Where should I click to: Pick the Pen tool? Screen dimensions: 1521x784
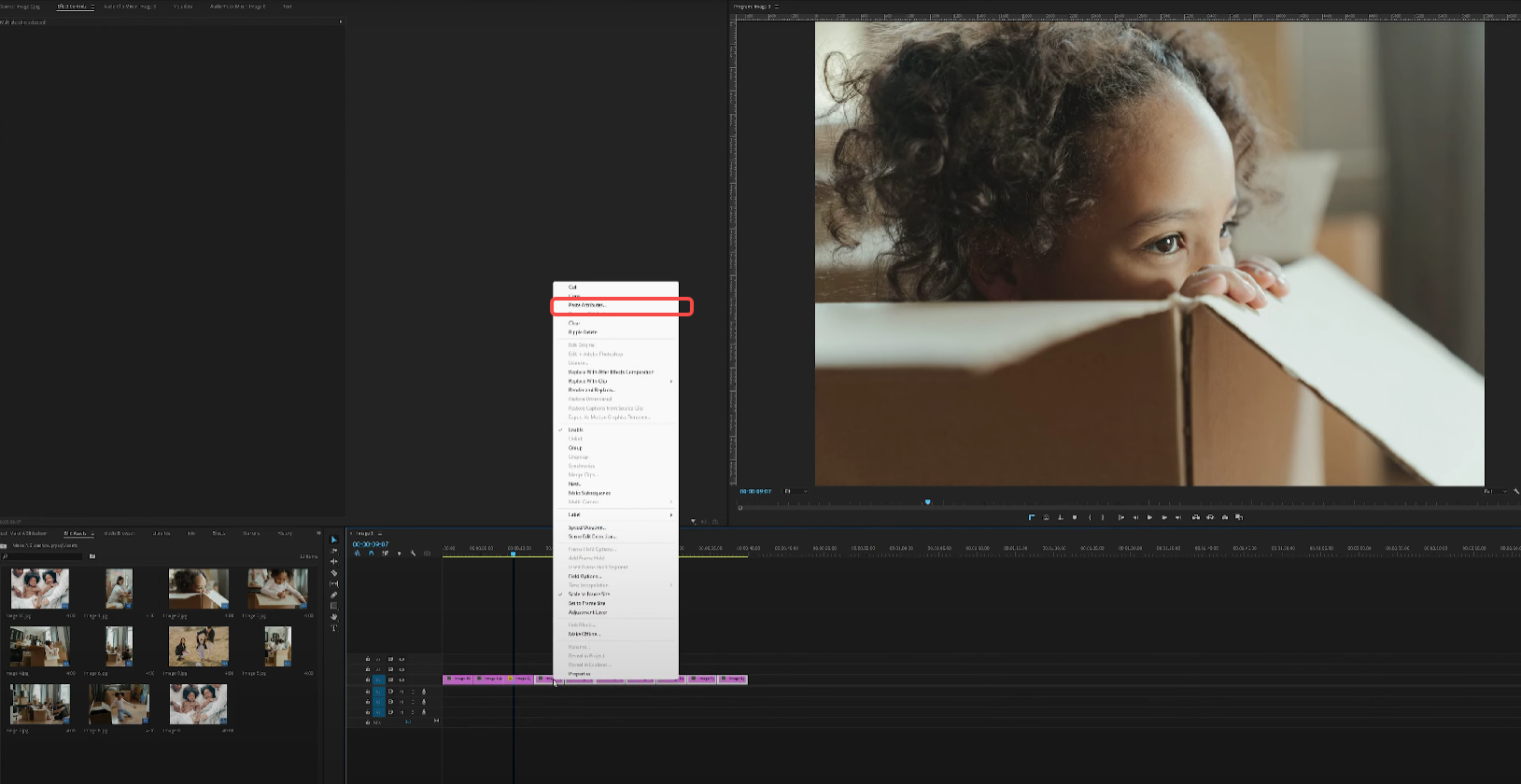[334, 595]
